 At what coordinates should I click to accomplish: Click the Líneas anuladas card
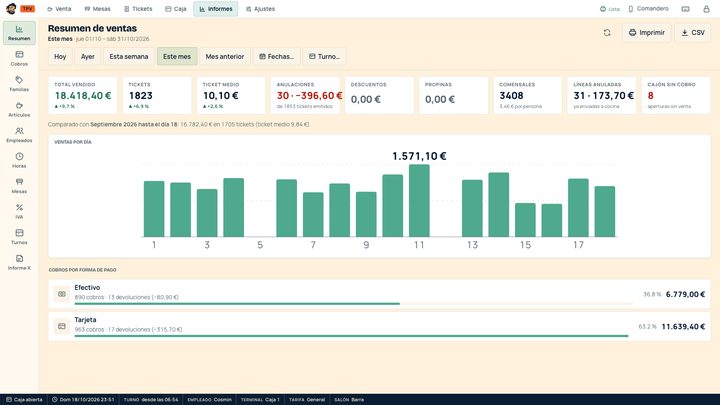tap(602, 95)
